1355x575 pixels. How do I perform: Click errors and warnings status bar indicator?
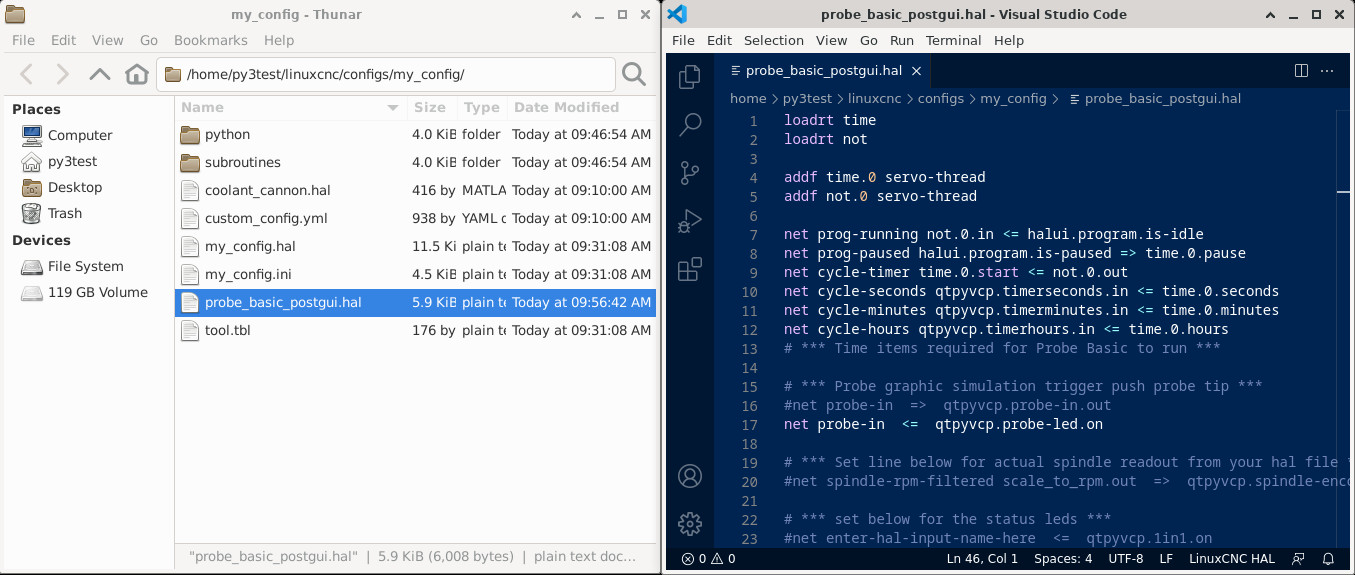click(x=708, y=559)
